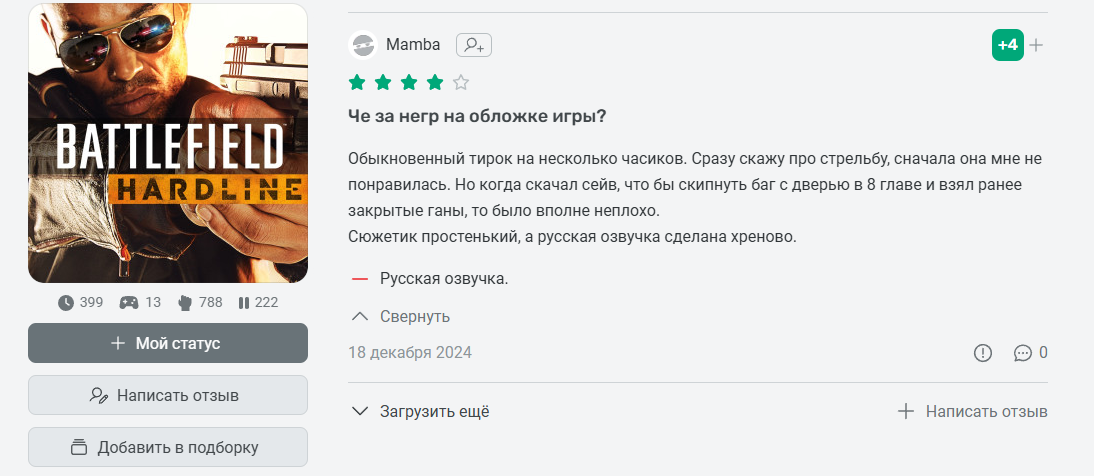Click the Написать отзыв button under cover
The image size is (1094, 476).
pyautogui.click(x=168, y=395)
